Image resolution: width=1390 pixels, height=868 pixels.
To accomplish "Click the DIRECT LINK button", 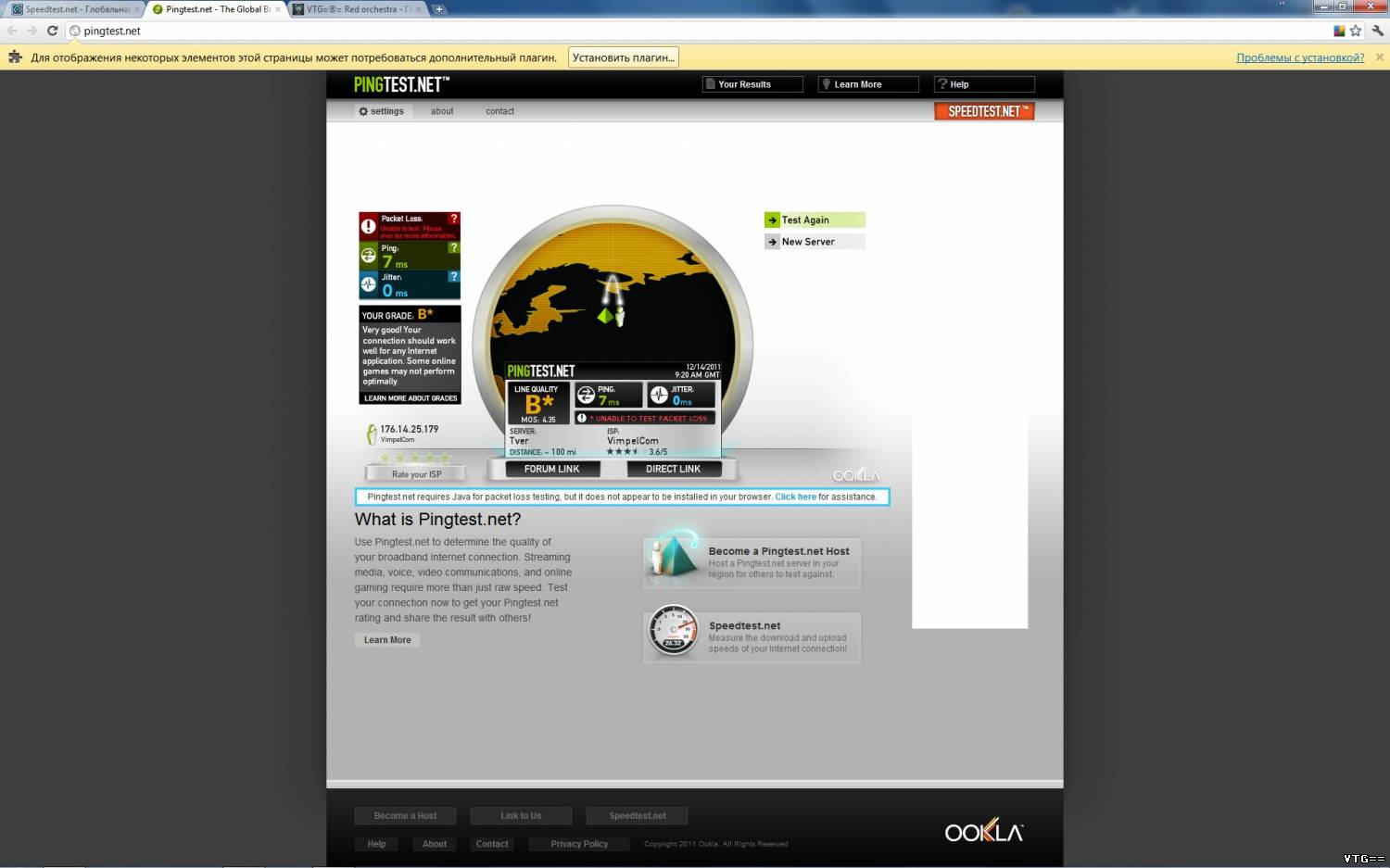I will point(674,469).
